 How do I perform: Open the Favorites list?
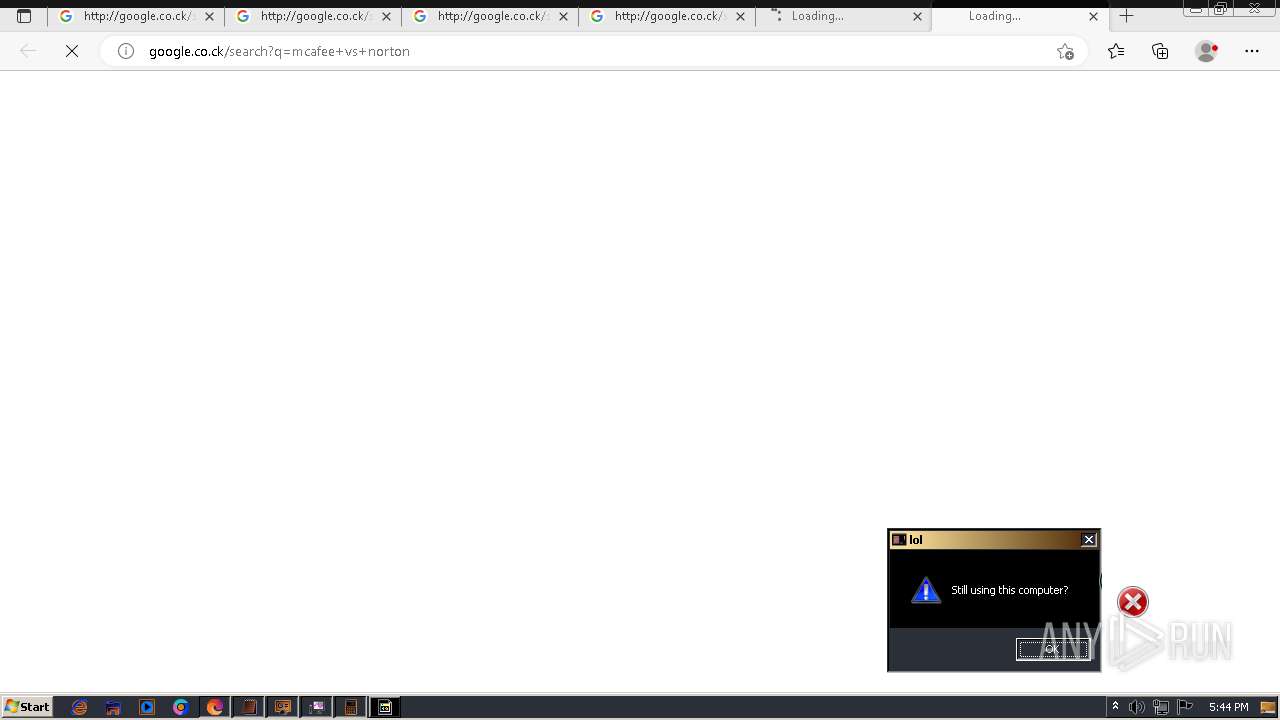point(1116,51)
